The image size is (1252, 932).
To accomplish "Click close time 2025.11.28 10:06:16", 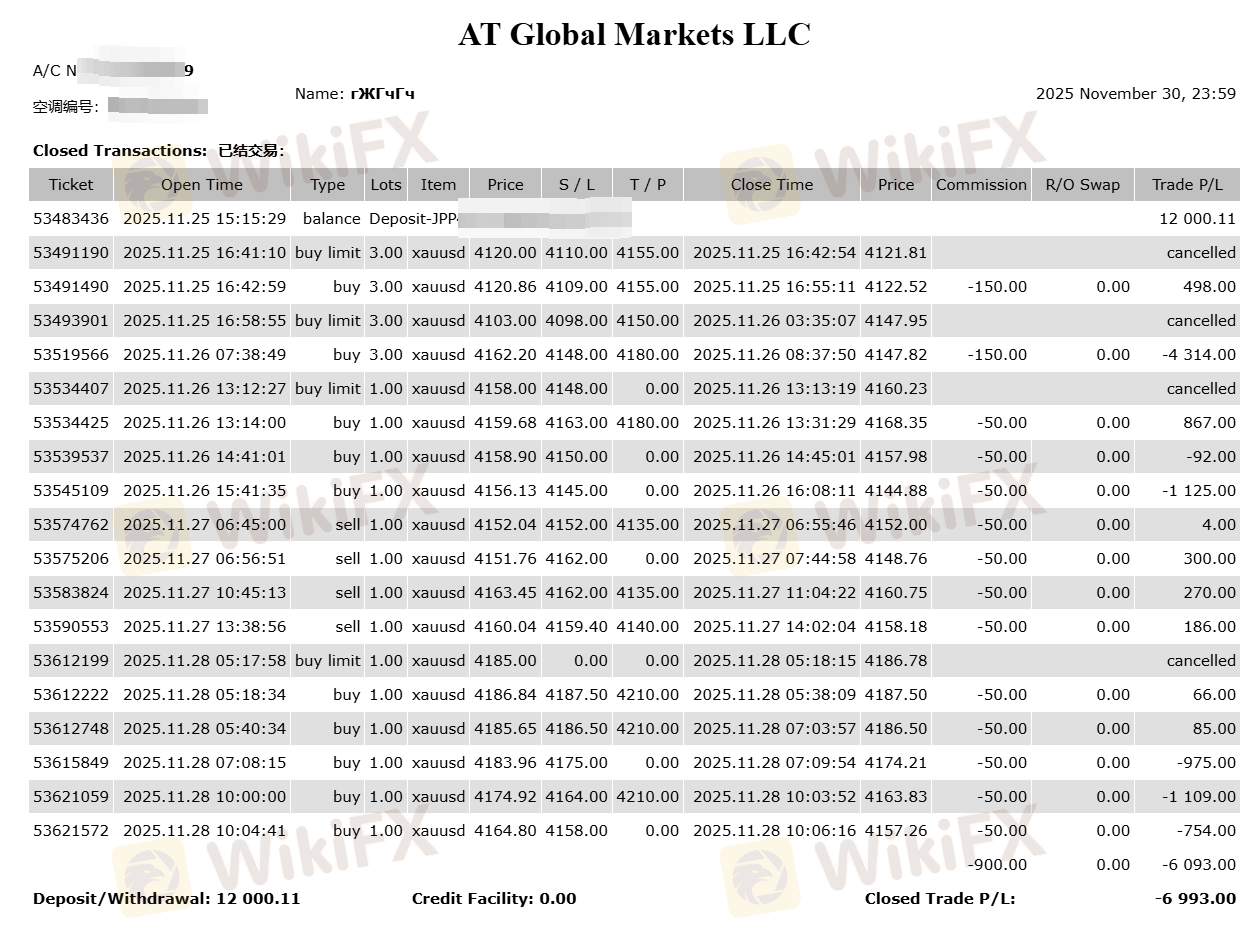I will 775,830.
